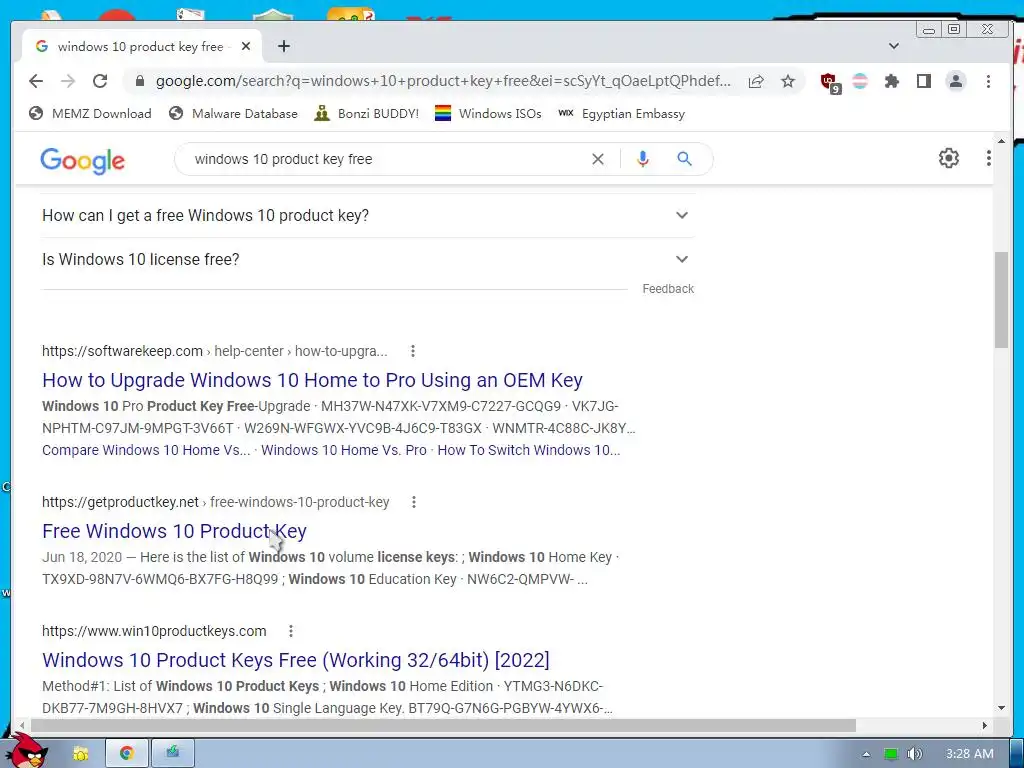Go to Google home via logo

(x=82, y=160)
